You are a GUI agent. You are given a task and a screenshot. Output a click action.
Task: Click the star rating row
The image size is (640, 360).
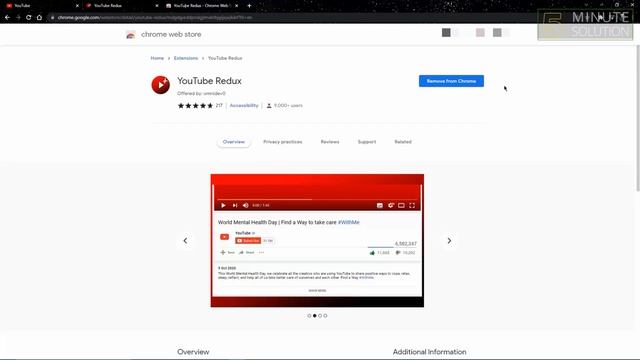pyautogui.click(x=196, y=106)
